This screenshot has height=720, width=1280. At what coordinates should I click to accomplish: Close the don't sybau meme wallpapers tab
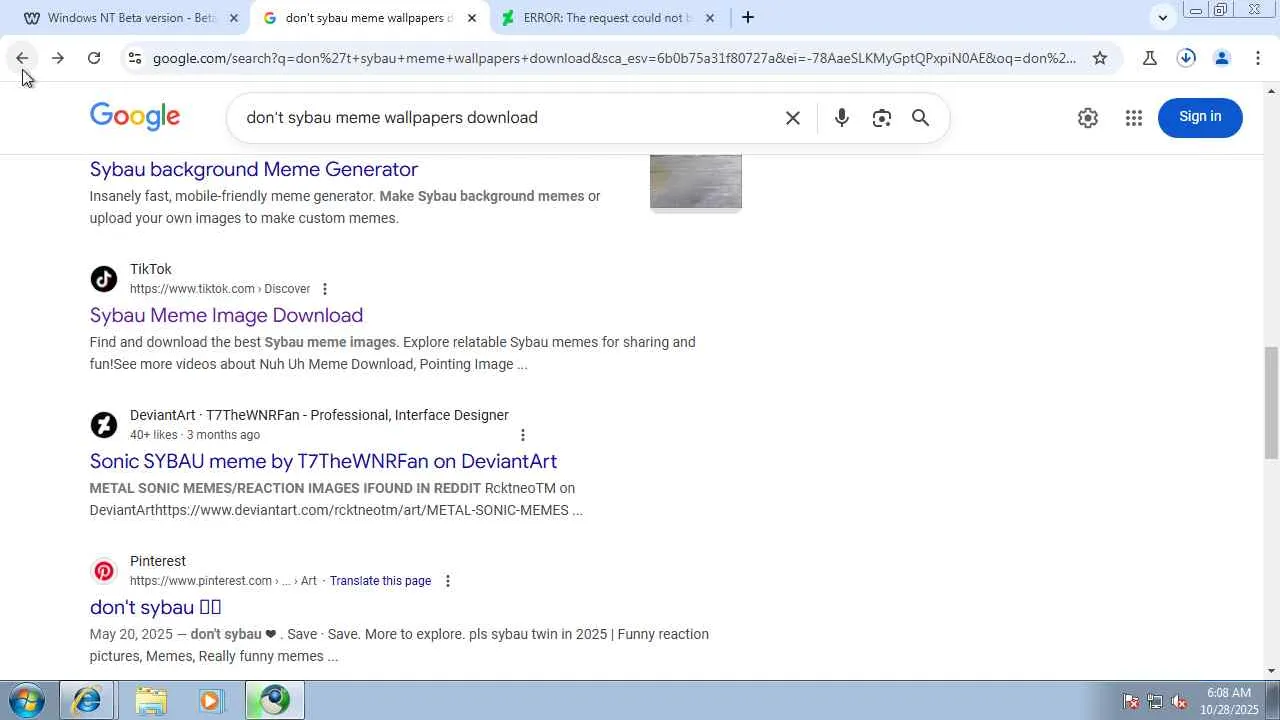click(x=472, y=18)
